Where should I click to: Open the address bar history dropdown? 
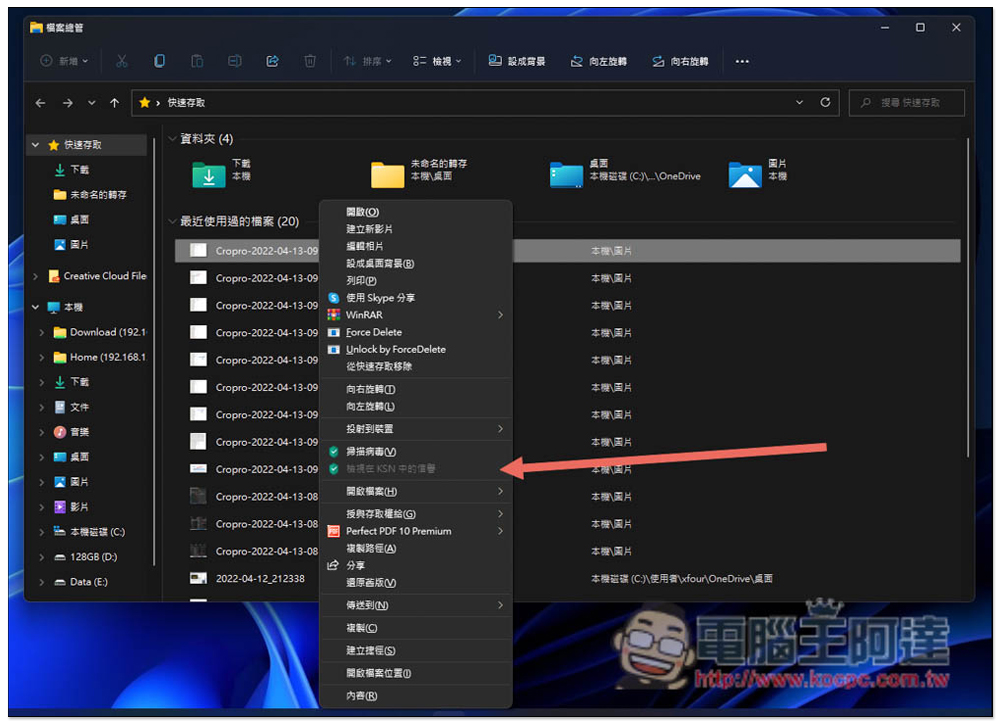[799, 102]
